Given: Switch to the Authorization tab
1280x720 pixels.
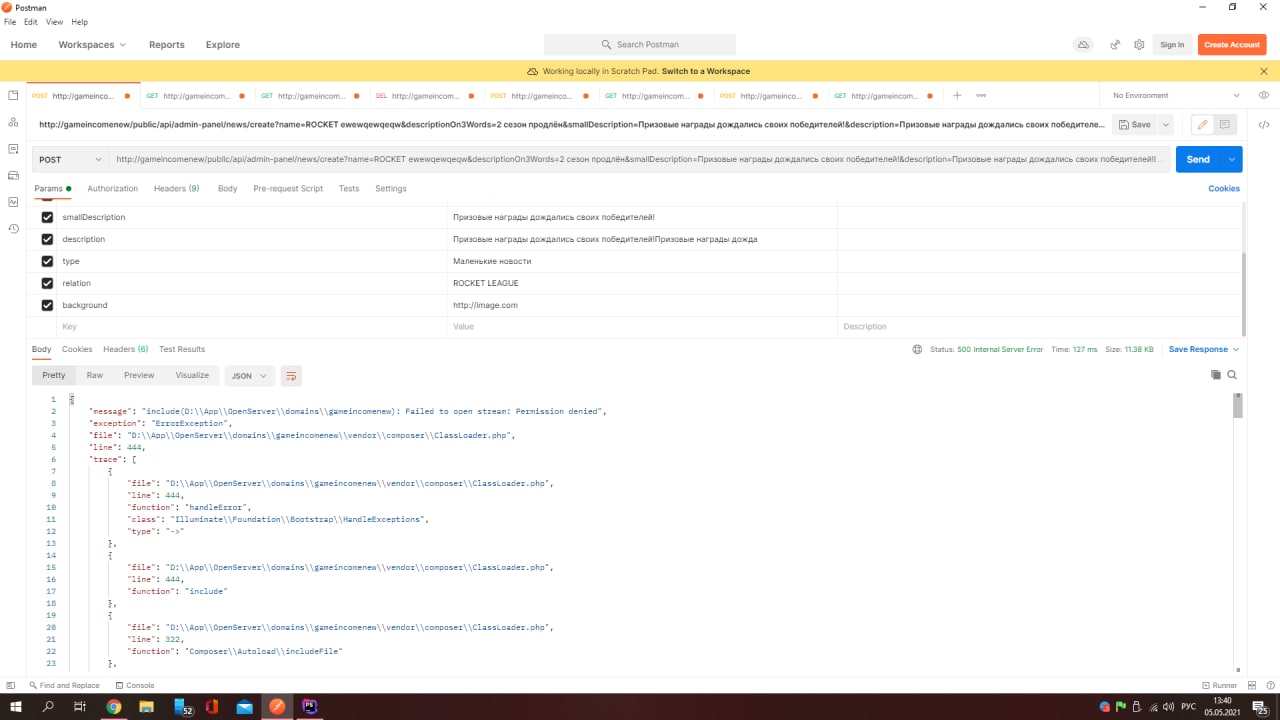Looking at the screenshot, I should click(113, 189).
